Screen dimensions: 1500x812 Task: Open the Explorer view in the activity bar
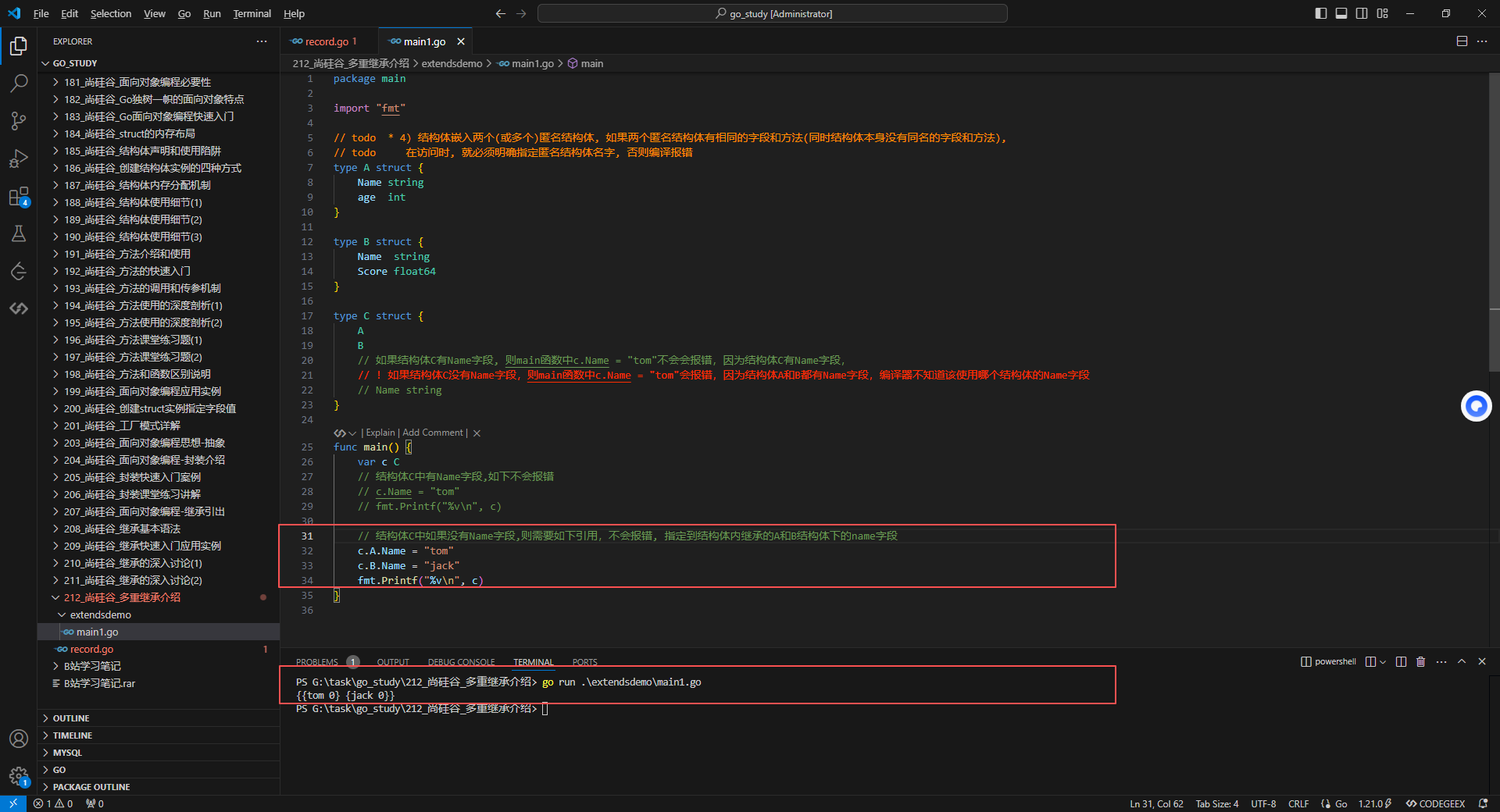19,47
